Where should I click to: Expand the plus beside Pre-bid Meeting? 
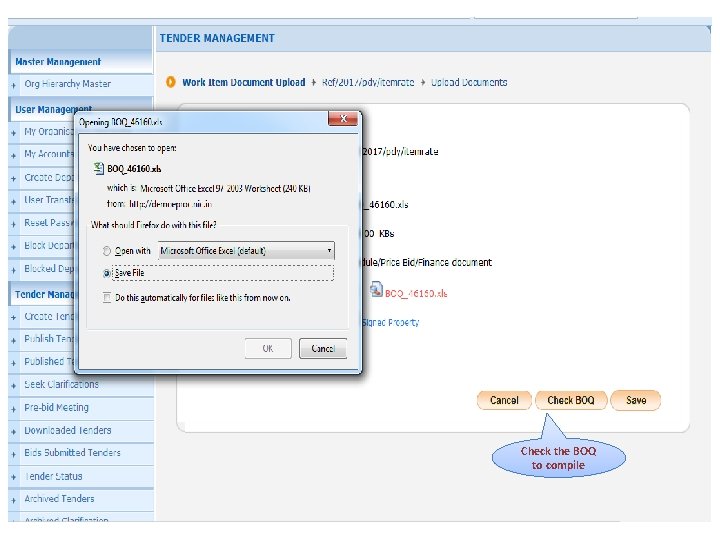coord(14,409)
